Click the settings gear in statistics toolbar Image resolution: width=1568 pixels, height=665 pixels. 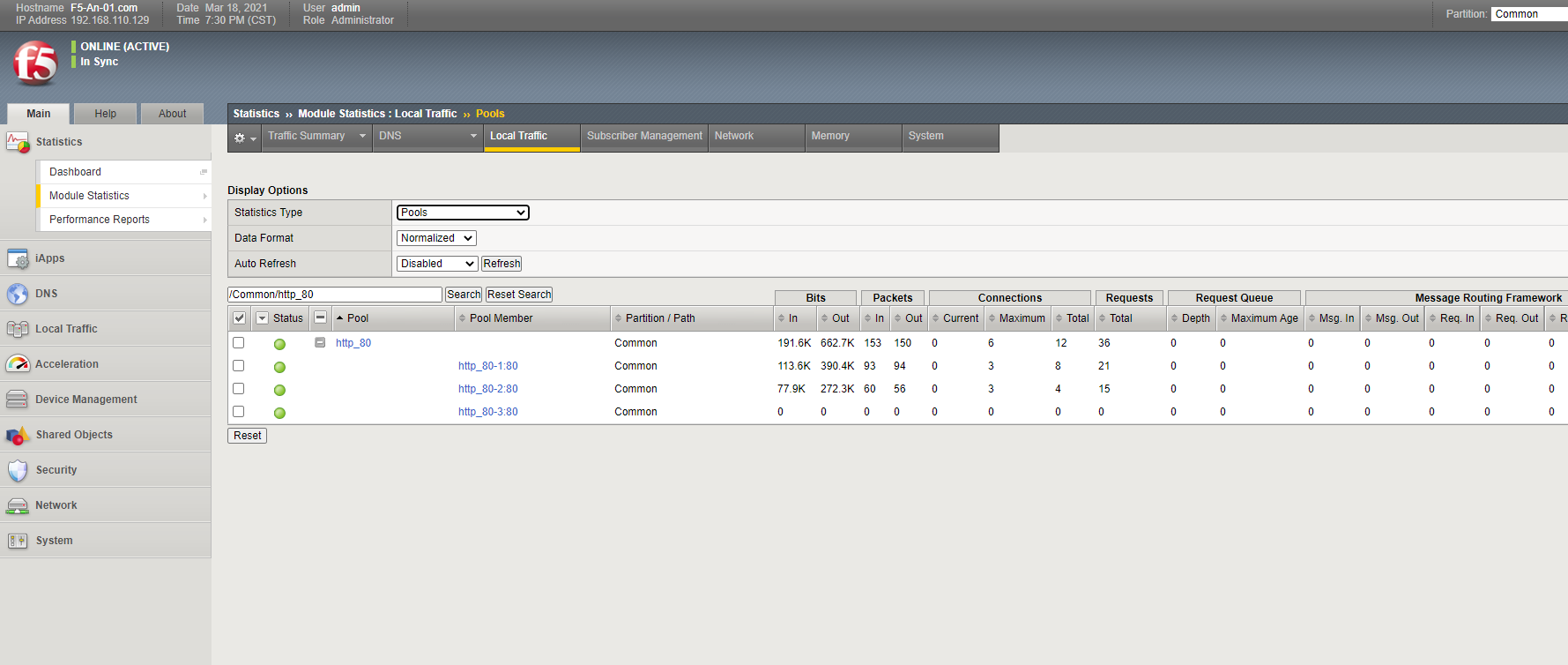pyautogui.click(x=240, y=138)
